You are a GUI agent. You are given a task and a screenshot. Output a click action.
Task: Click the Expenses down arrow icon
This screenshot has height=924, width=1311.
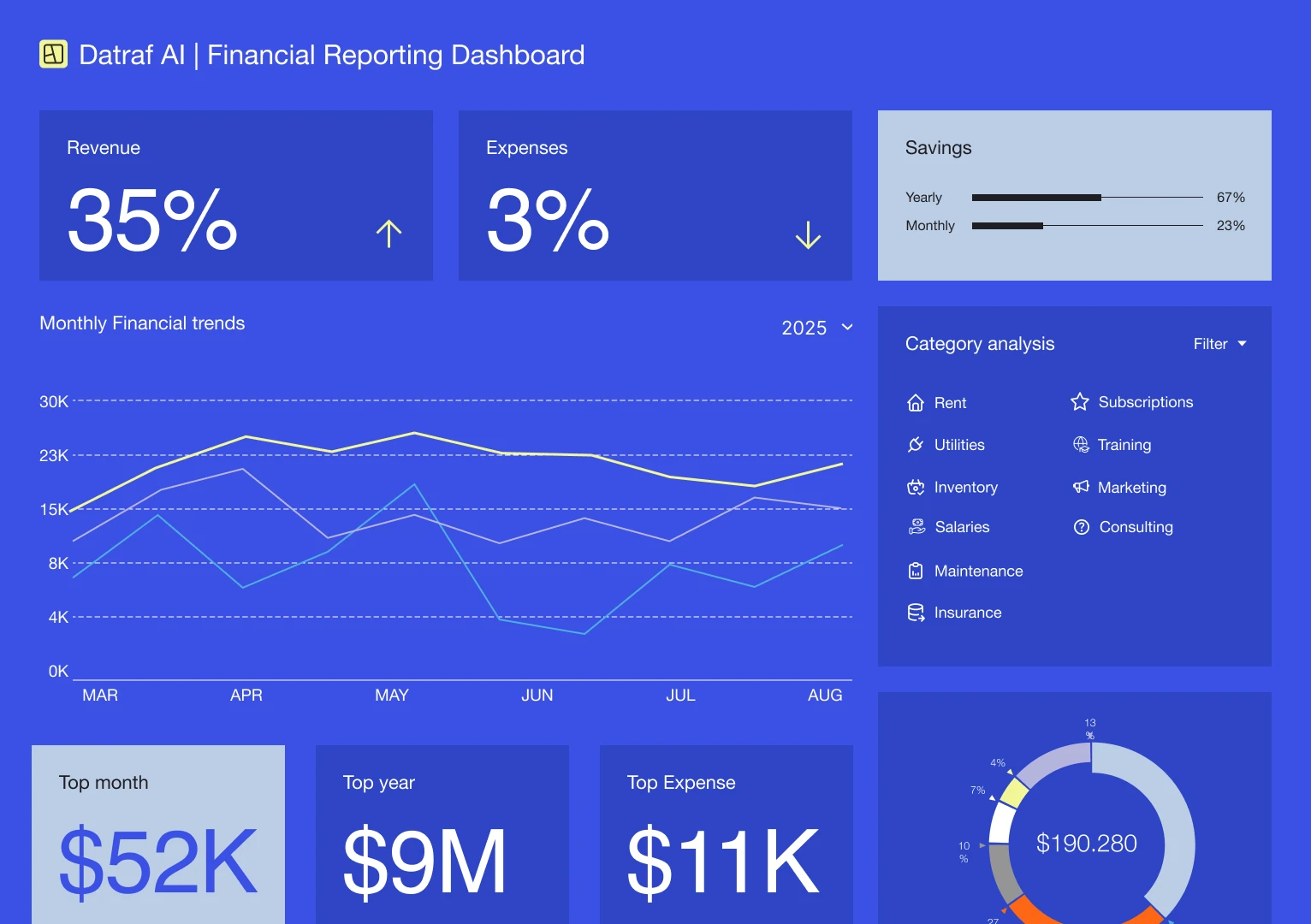pos(808,234)
